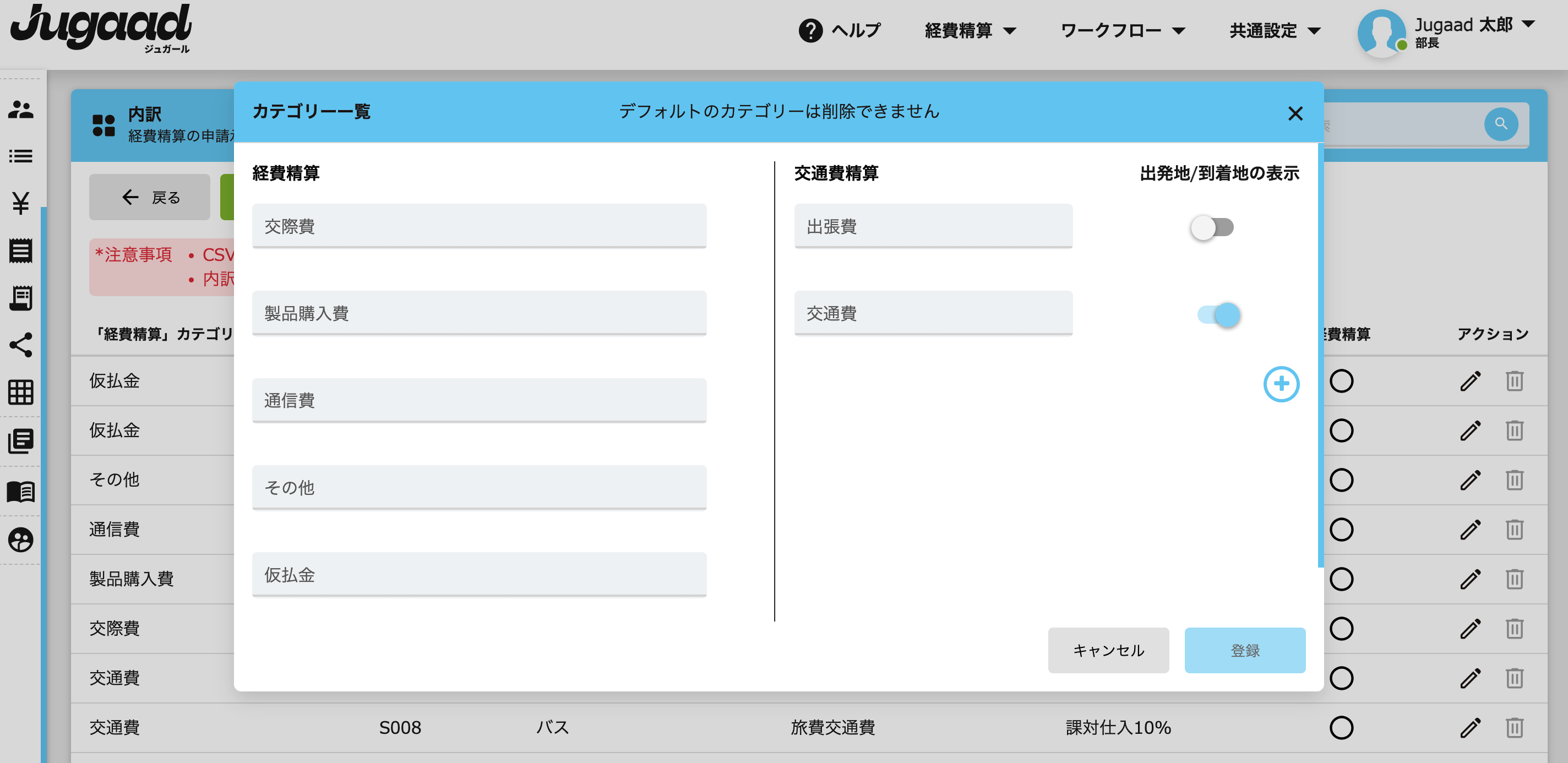1568x763 pixels.
Task: Click the 課対仕入10% tax cell
Action: coord(1118,728)
